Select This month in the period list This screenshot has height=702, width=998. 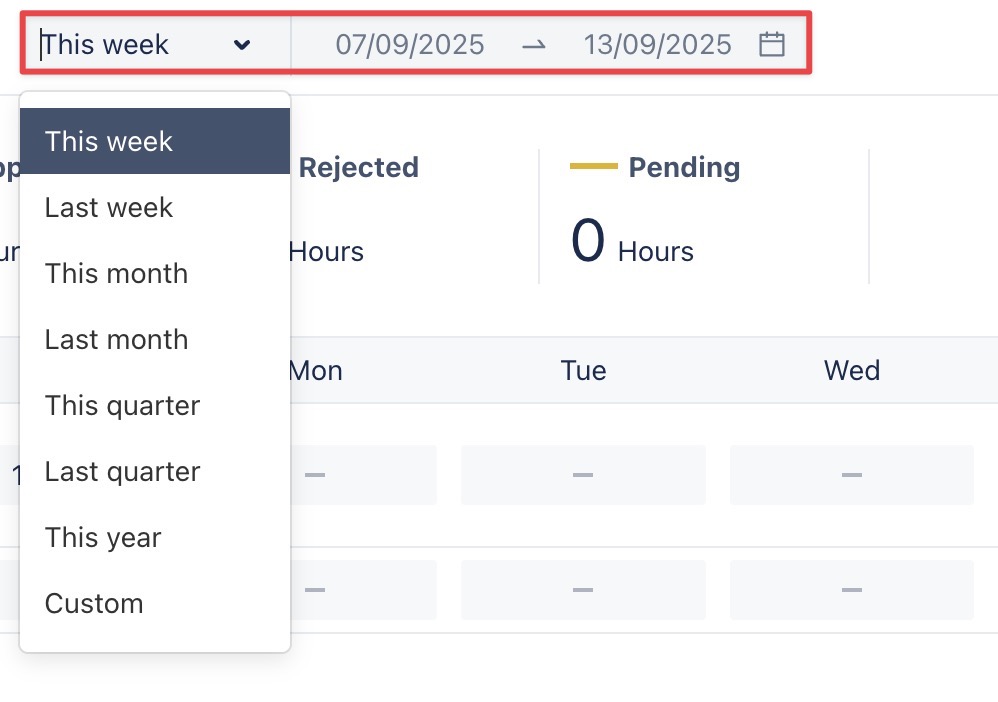point(116,273)
